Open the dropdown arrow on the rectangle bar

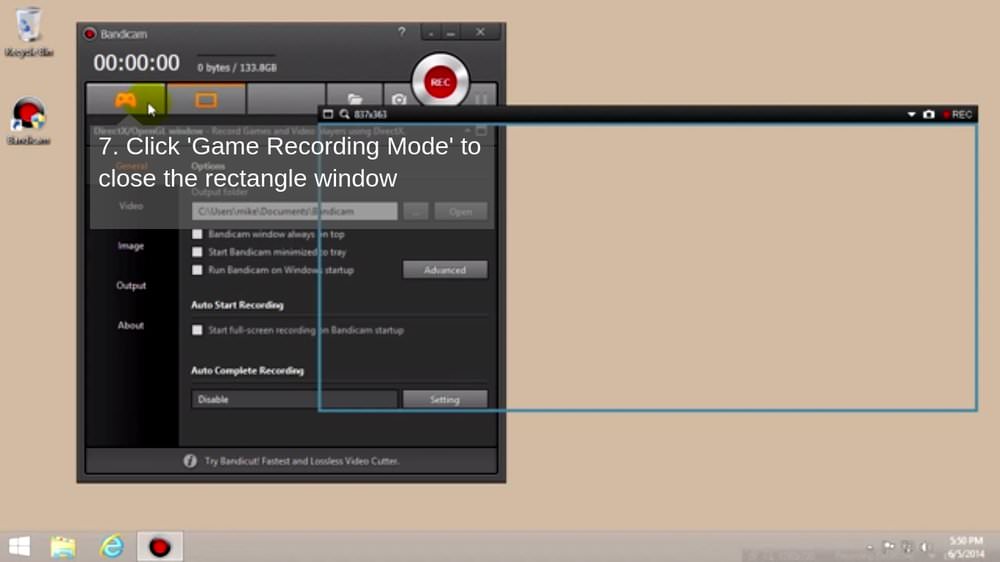tap(911, 114)
